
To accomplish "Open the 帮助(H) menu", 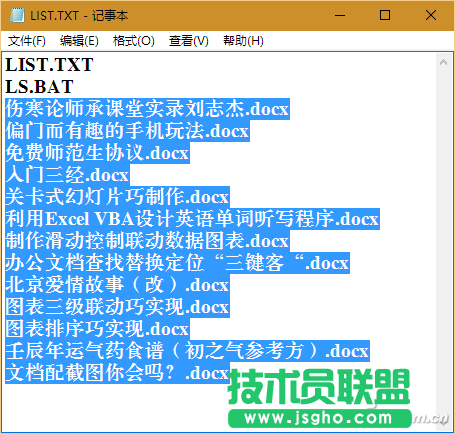I will point(243,41).
